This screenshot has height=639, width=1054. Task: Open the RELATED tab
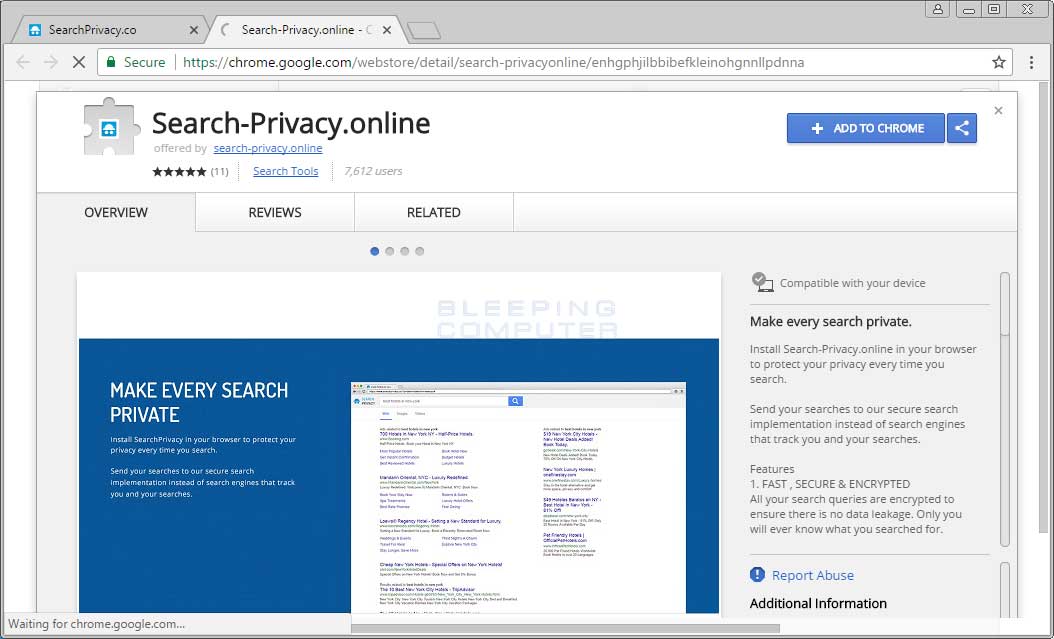tap(434, 212)
